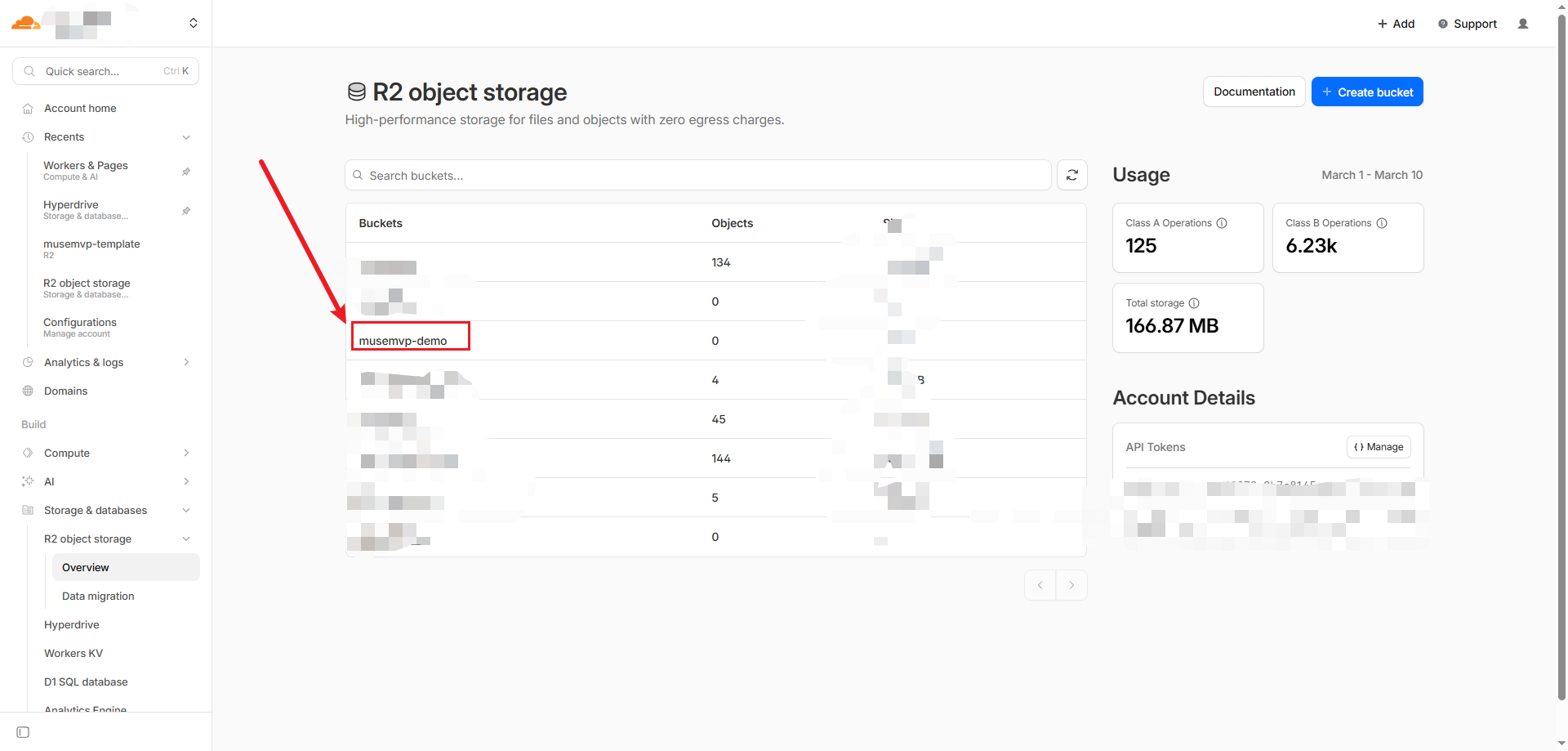The width and height of the screenshot is (1568, 751).
Task: Click the Search buckets input field
Action: point(698,176)
